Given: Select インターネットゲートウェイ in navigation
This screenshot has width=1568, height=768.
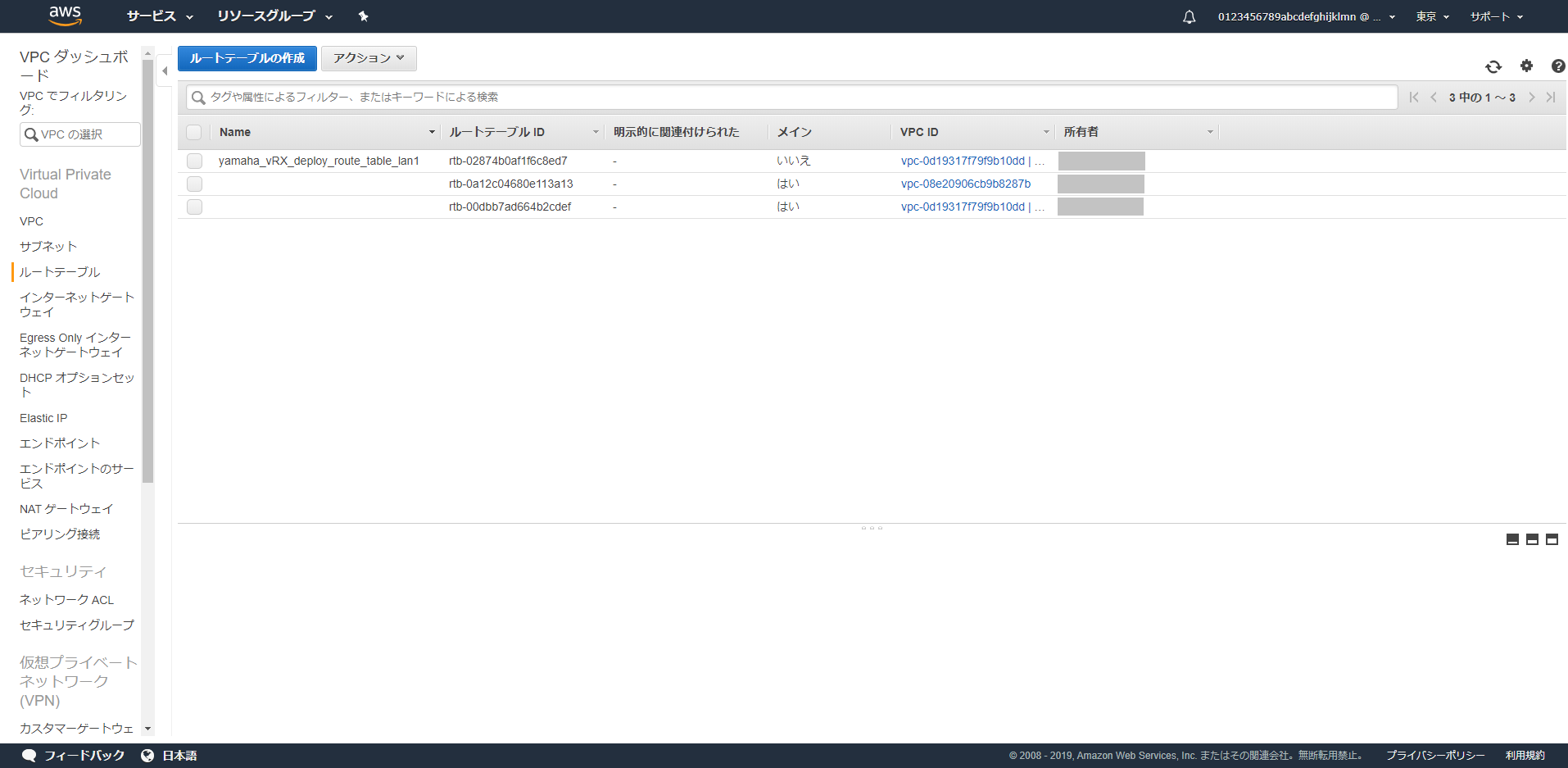Looking at the screenshot, I should (x=76, y=304).
